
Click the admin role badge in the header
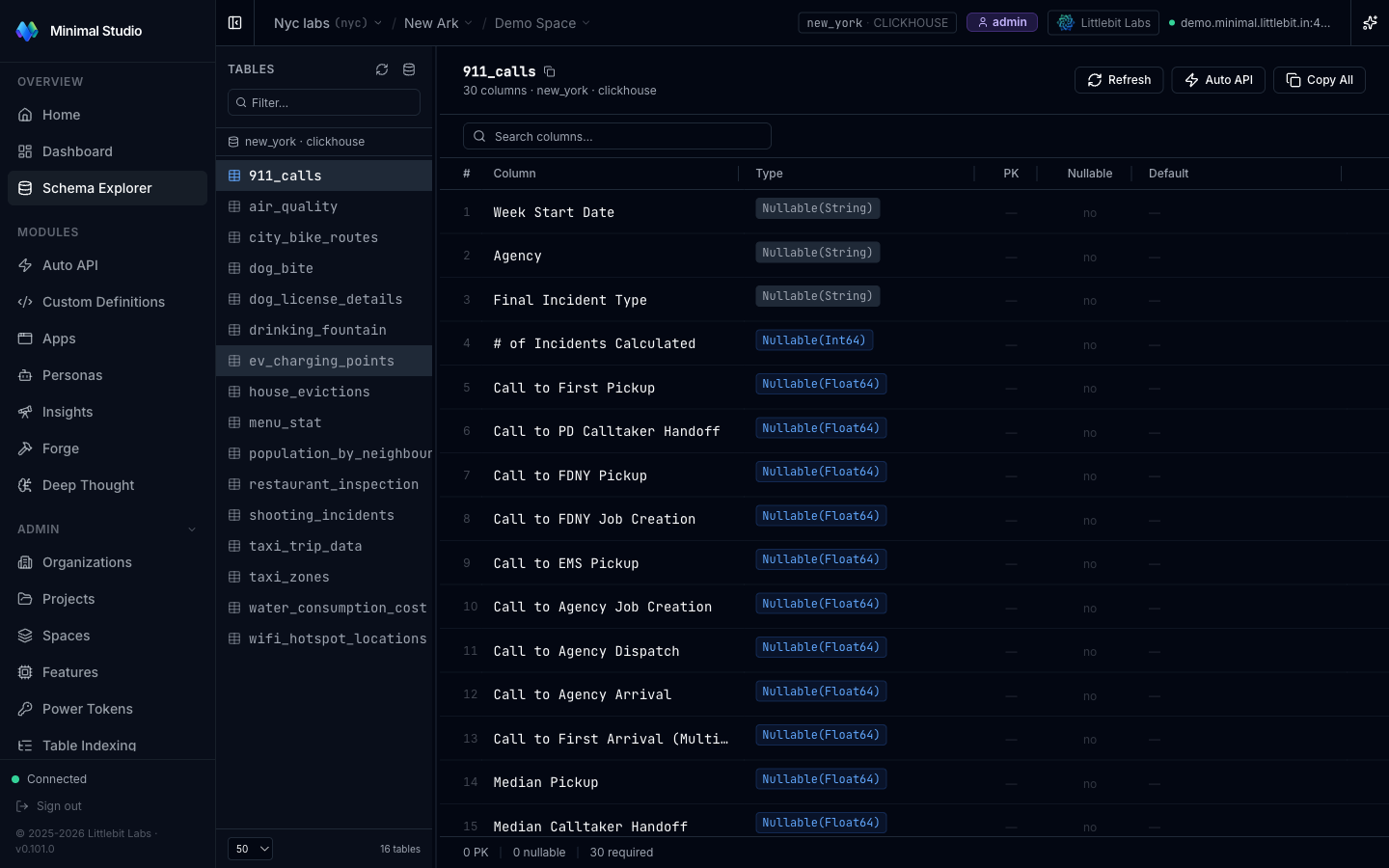(x=1001, y=22)
